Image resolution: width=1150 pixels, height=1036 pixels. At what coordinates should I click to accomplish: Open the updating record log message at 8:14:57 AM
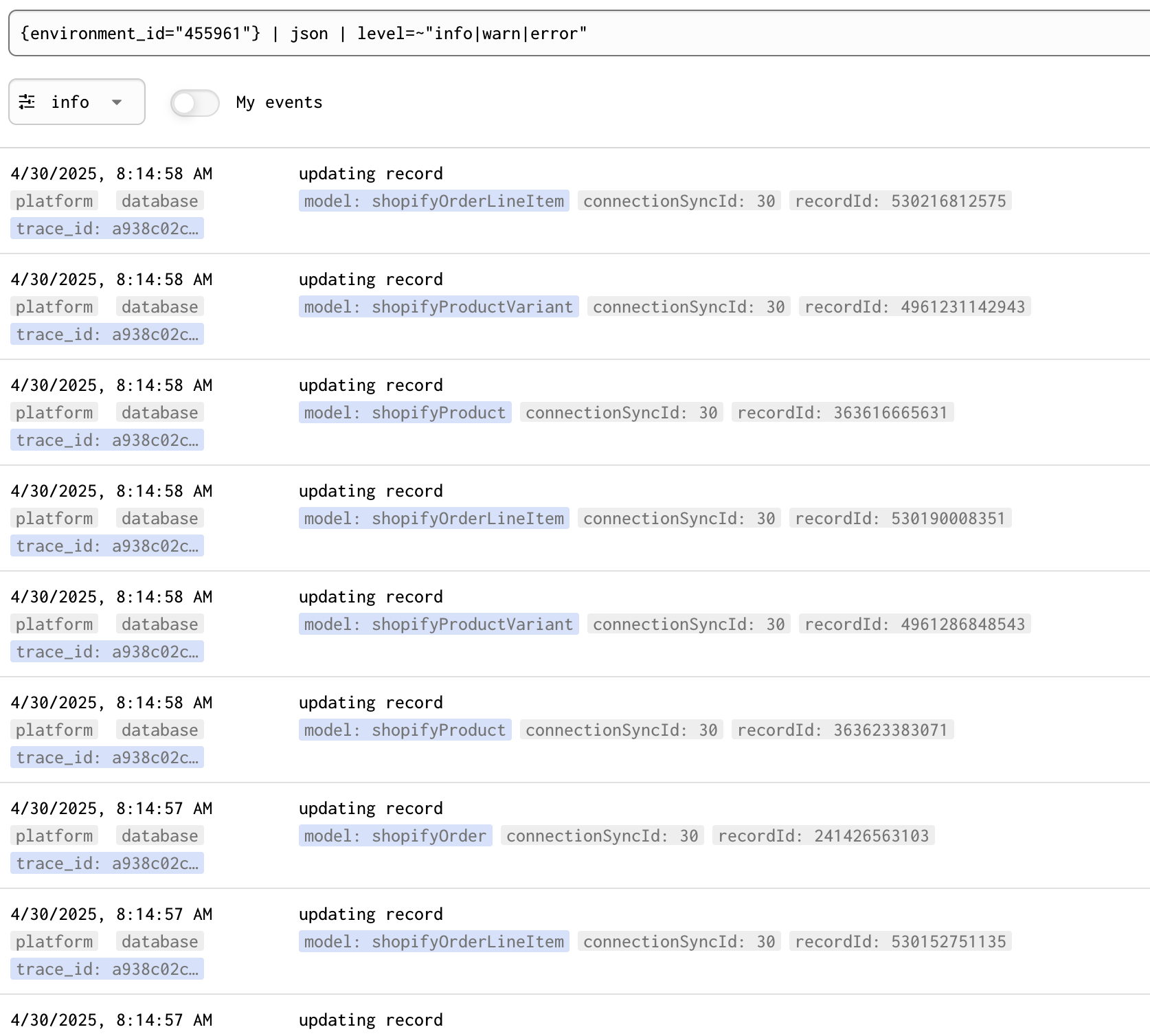(371, 808)
